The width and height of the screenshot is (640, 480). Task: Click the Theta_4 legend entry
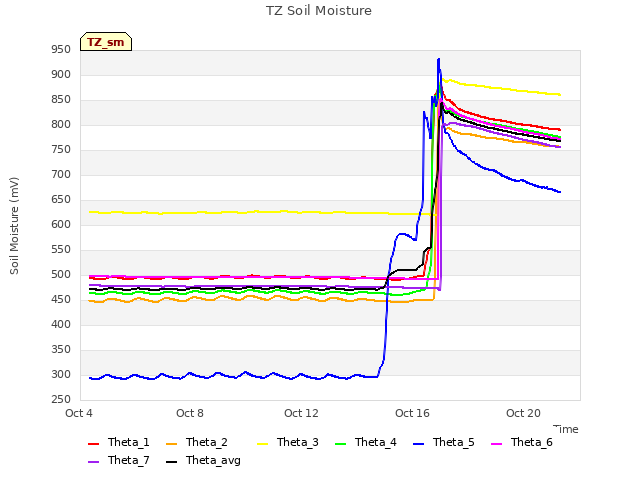pyautogui.click(x=366, y=442)
